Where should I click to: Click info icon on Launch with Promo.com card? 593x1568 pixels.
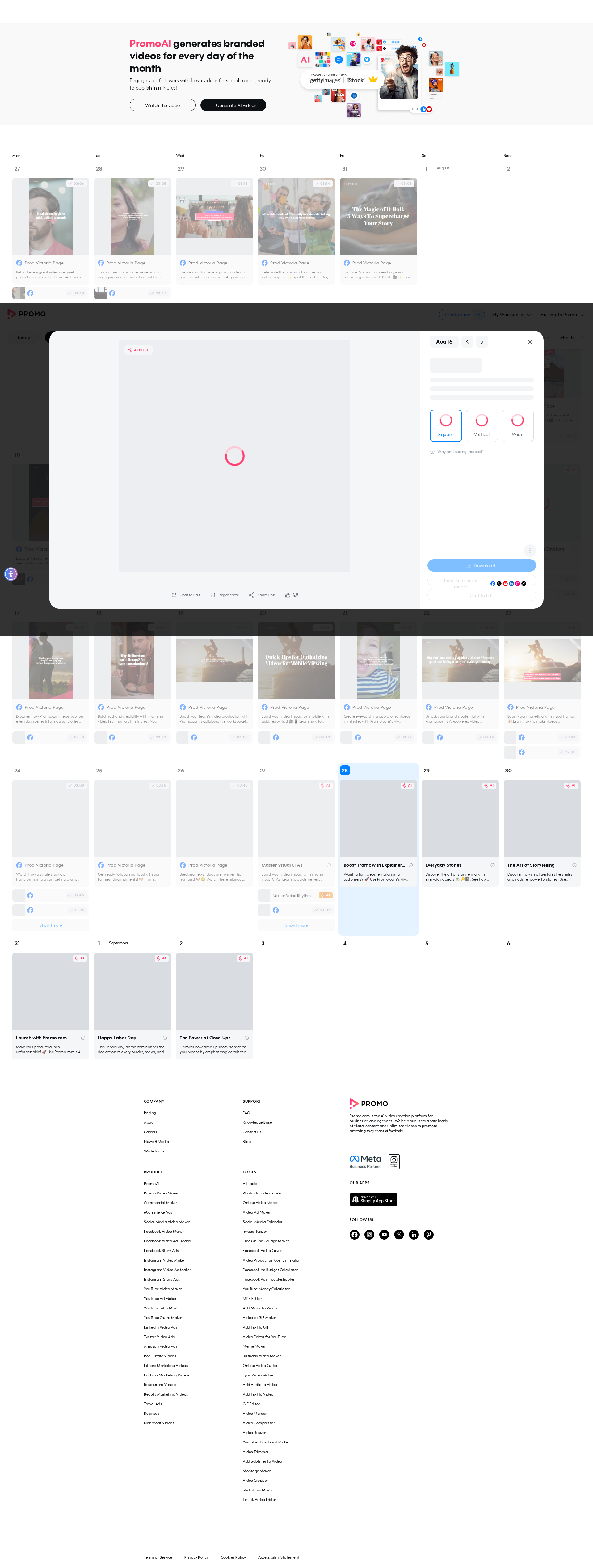(x=83, y=1038)
